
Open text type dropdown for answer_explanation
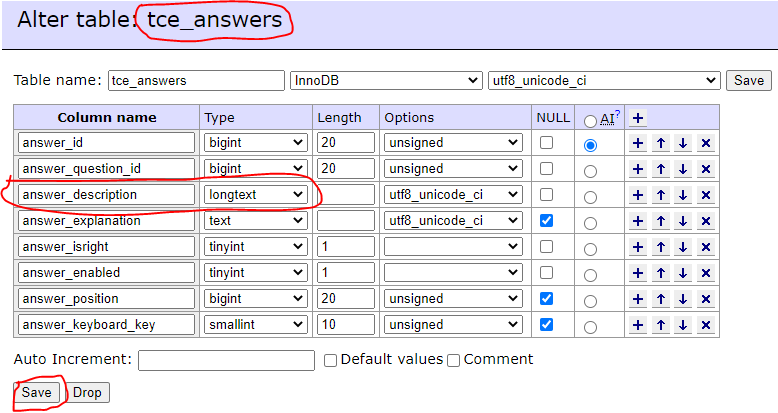point(256,220)
